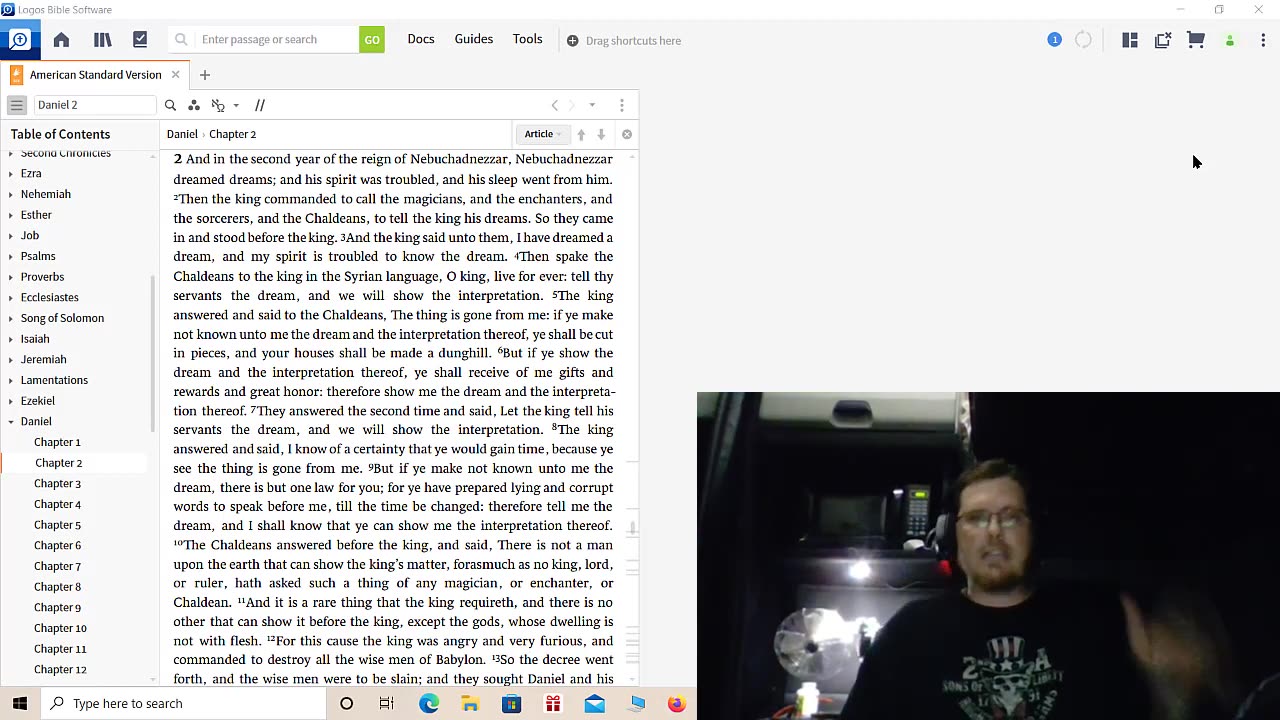1280x720 pixels.
Task: Click the close-all-panels icon
Action: click(1163, 40)
